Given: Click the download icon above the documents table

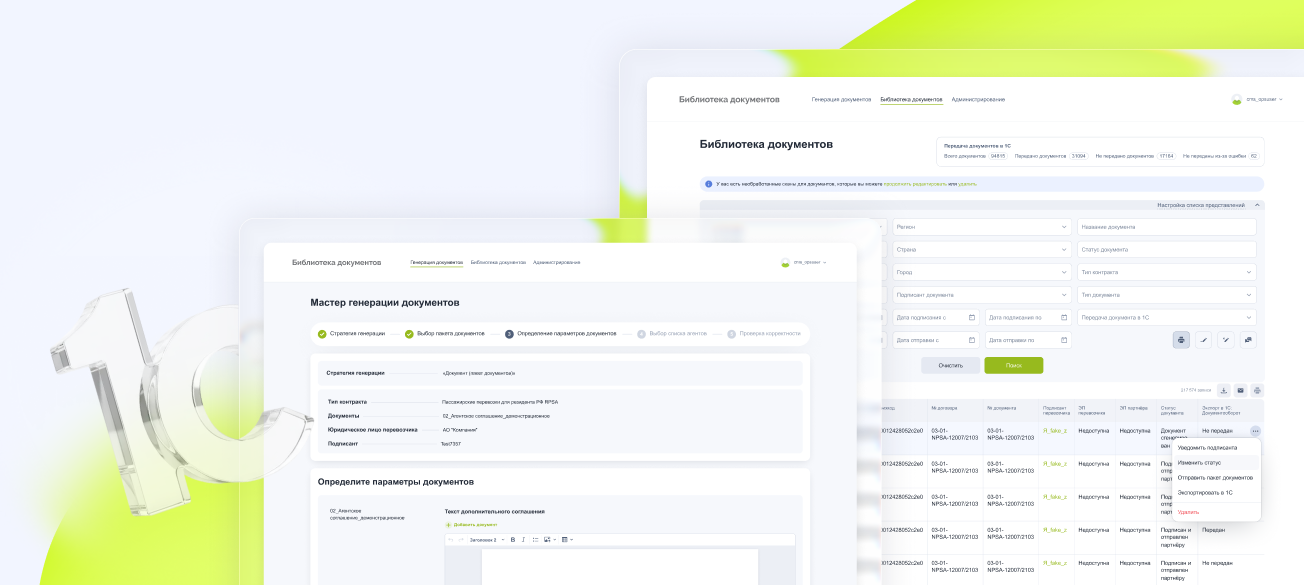Looking at the screenshot, I should click(1224, 390).
